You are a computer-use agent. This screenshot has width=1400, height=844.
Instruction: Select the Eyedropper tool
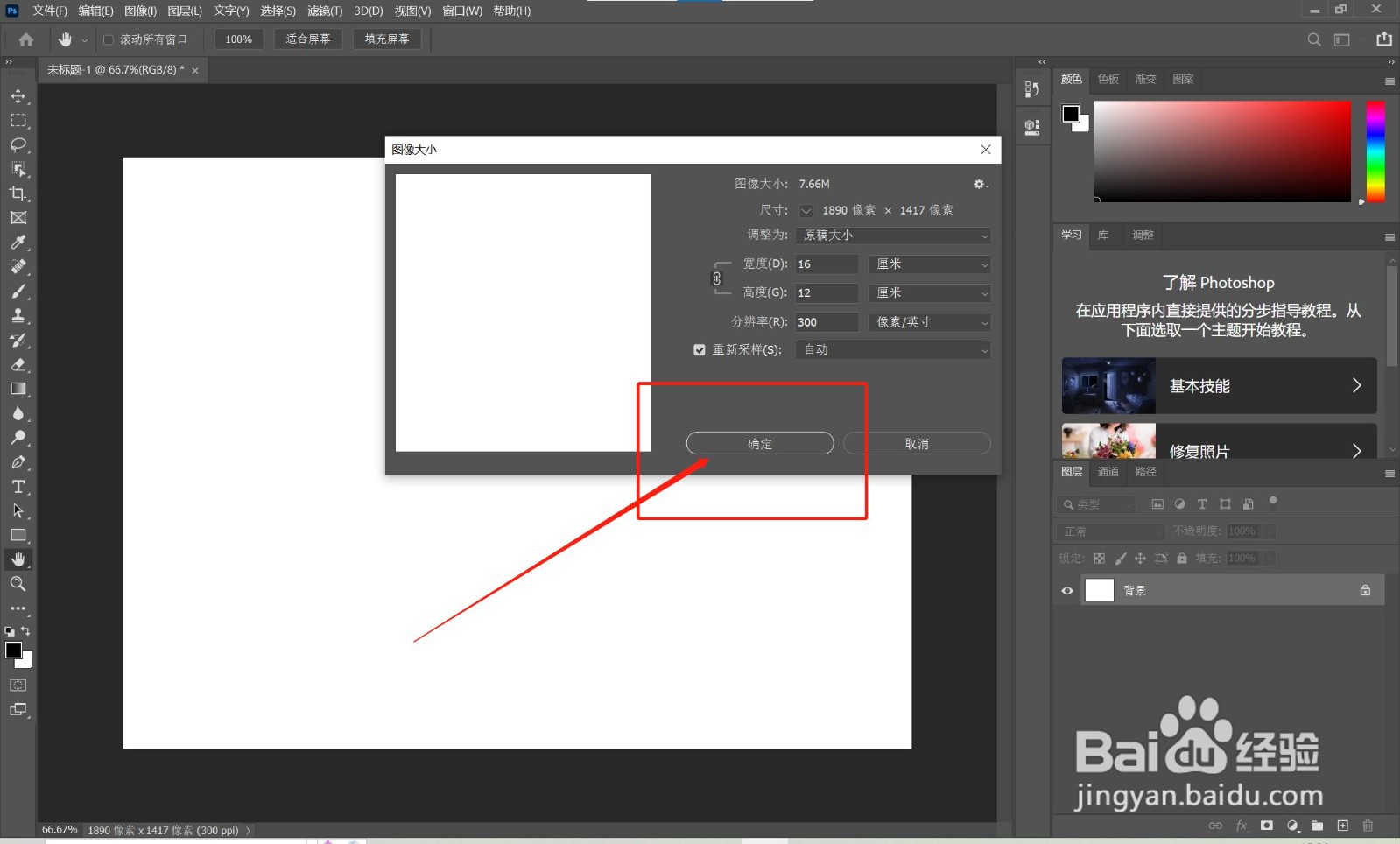pos(18,243)
